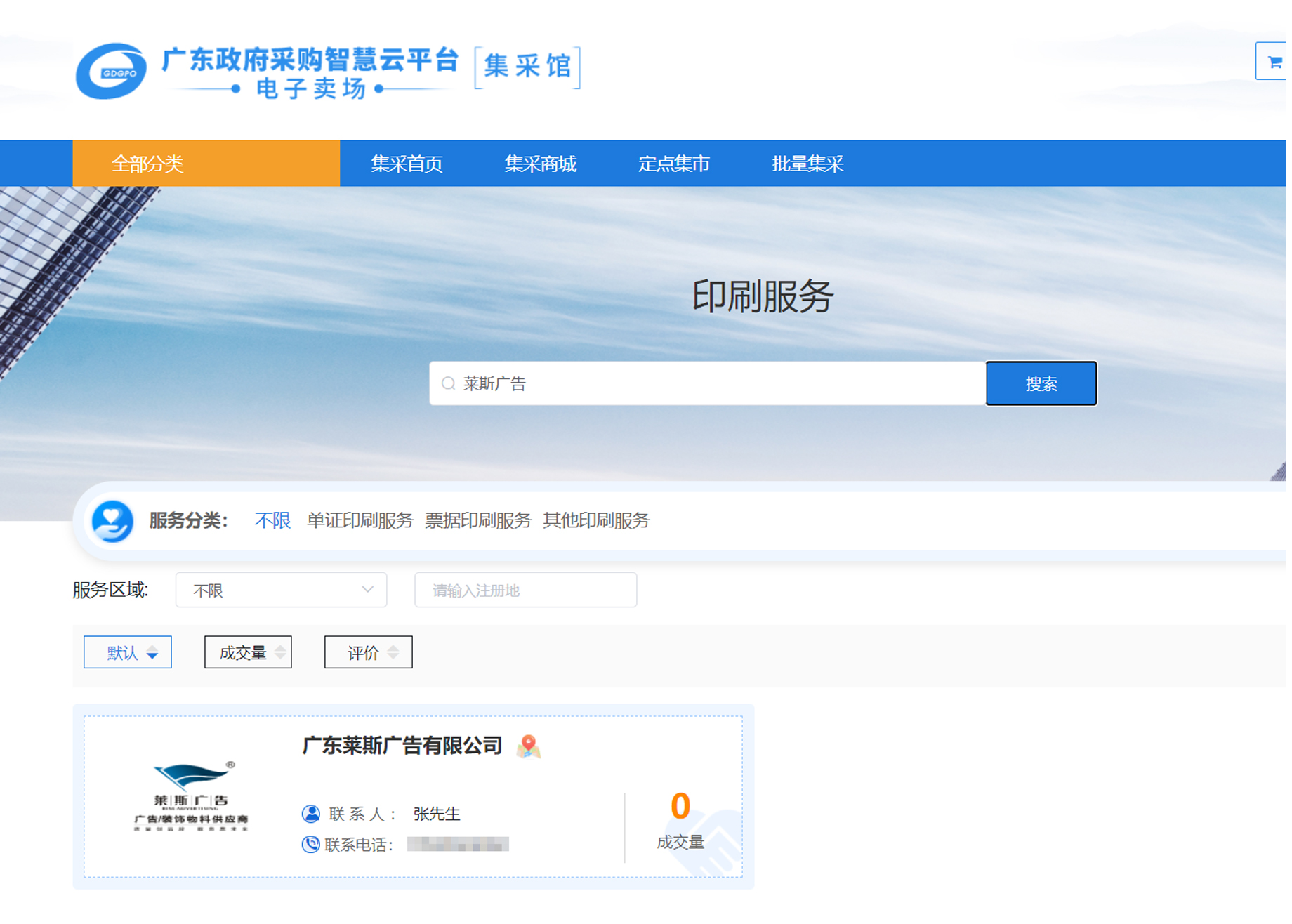Click the GDGPO platform logo
The width and height of the screenshot is (1292, 924).
click(x=111, y=71)
